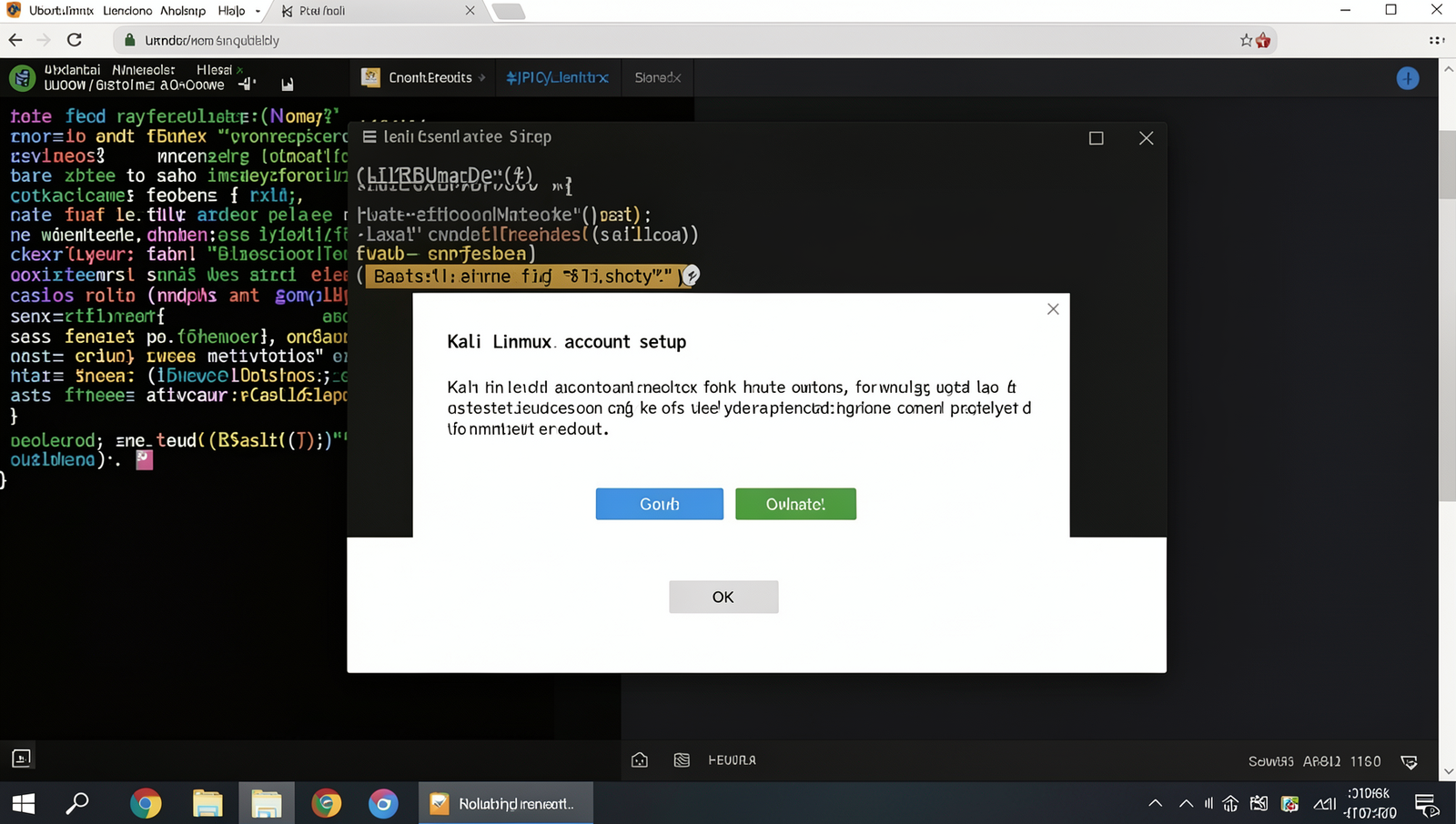Screen dimensions: 1456x824
Task: Switch to the blue ‡|PICy_lentl:rx tab
Action: 557,77
